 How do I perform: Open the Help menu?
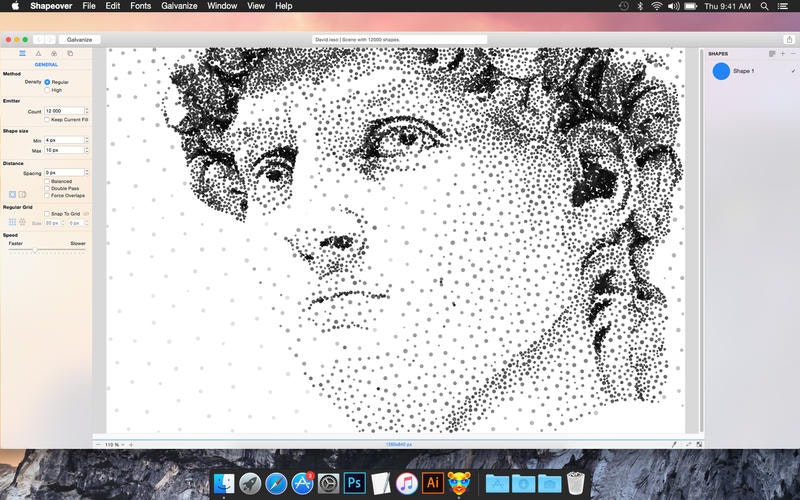(x=284, y=6)
